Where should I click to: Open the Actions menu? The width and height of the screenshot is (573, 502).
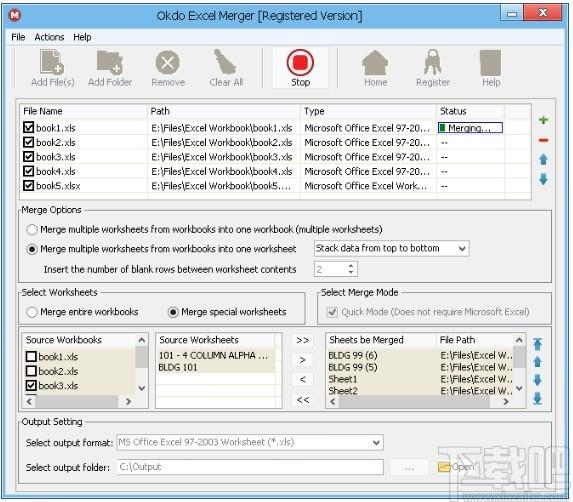[x=49, y=37]
